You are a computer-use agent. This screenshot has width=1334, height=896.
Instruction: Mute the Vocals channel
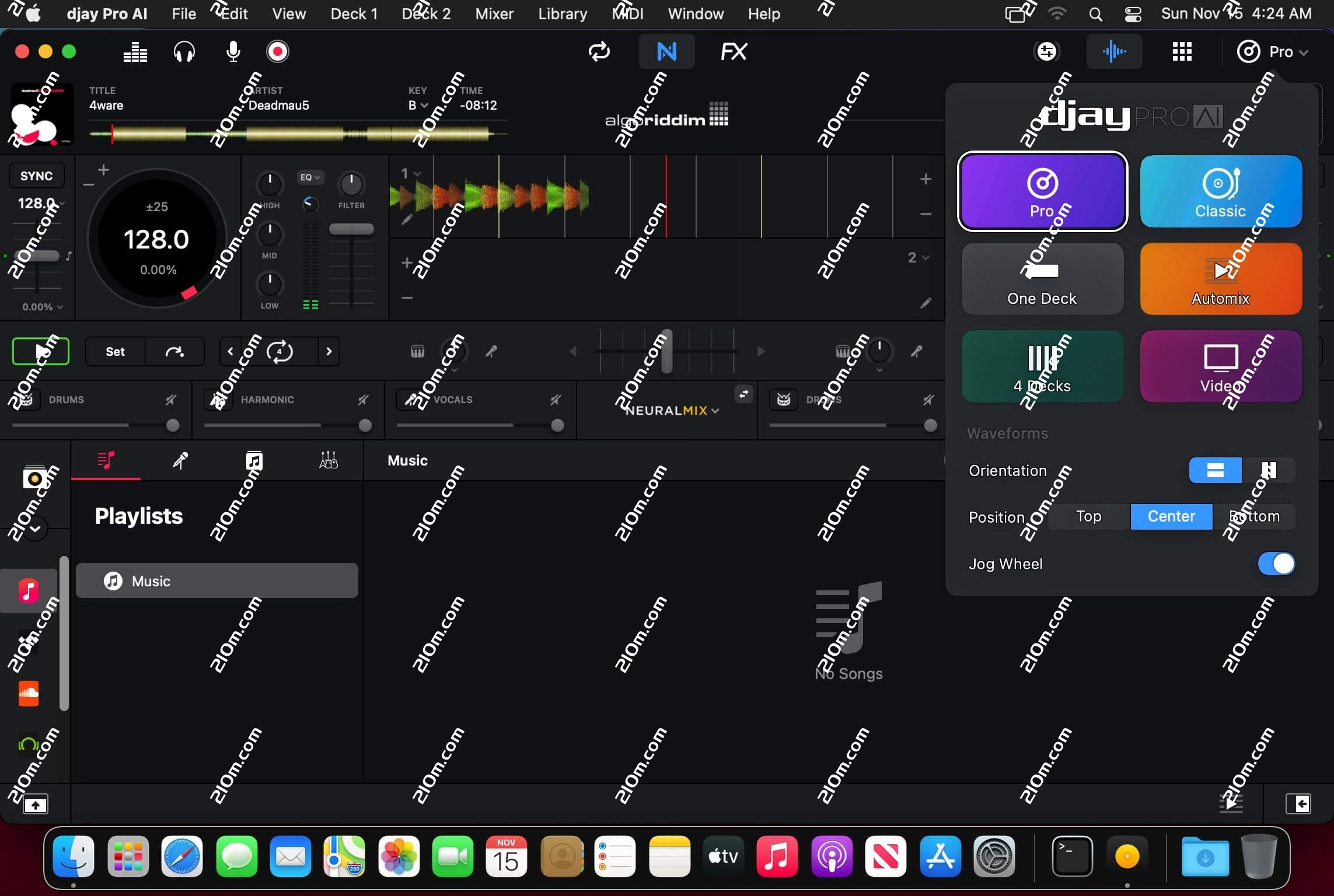tap(555, 399)
